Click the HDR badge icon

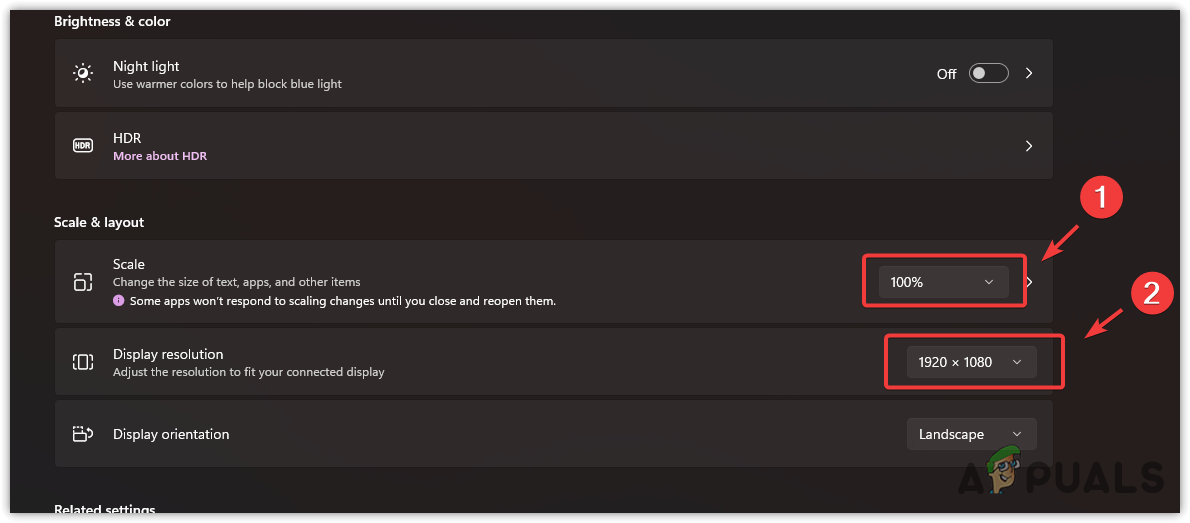point(83,146)
